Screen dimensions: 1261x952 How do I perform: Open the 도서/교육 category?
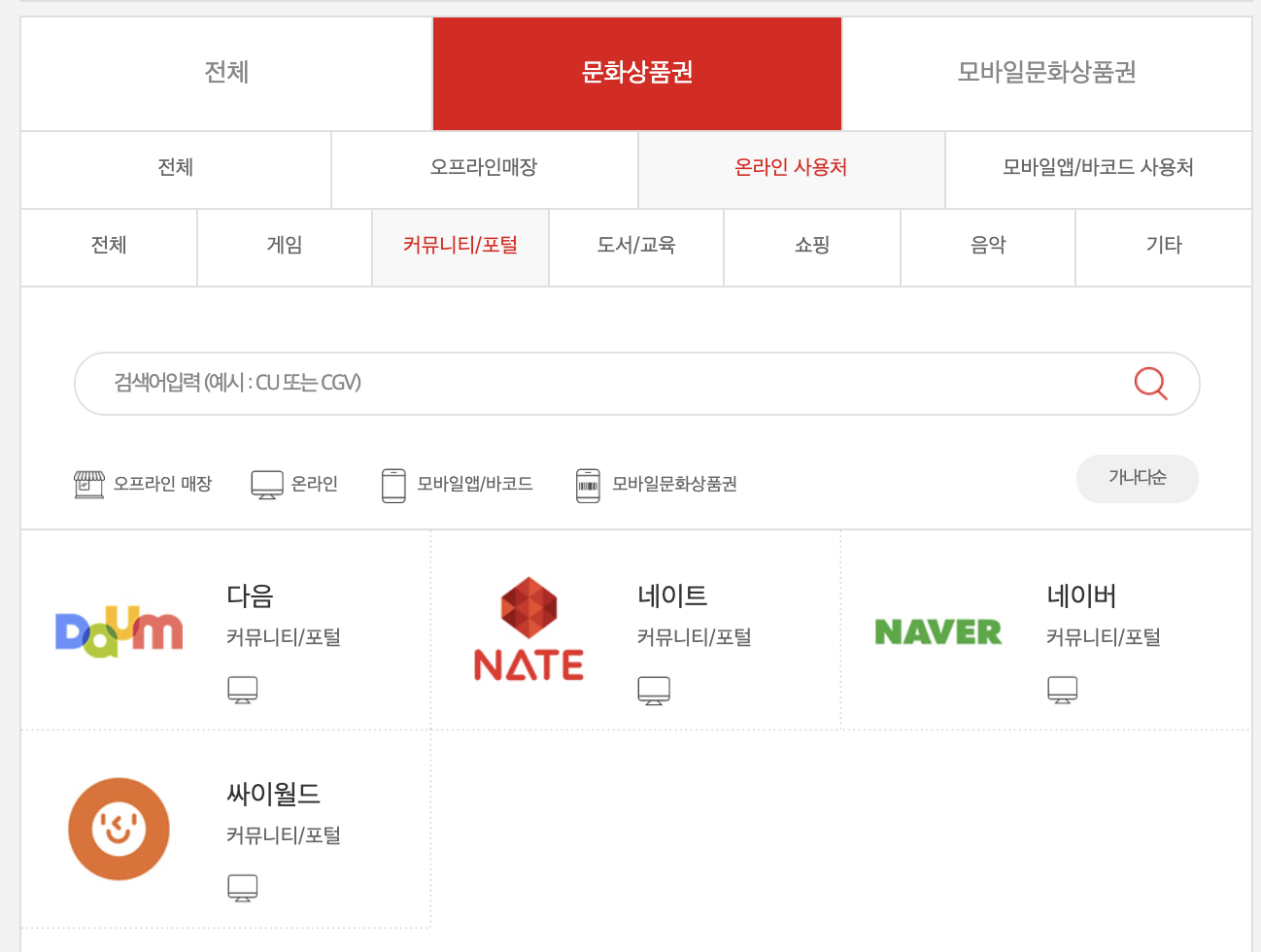[635, 247]
